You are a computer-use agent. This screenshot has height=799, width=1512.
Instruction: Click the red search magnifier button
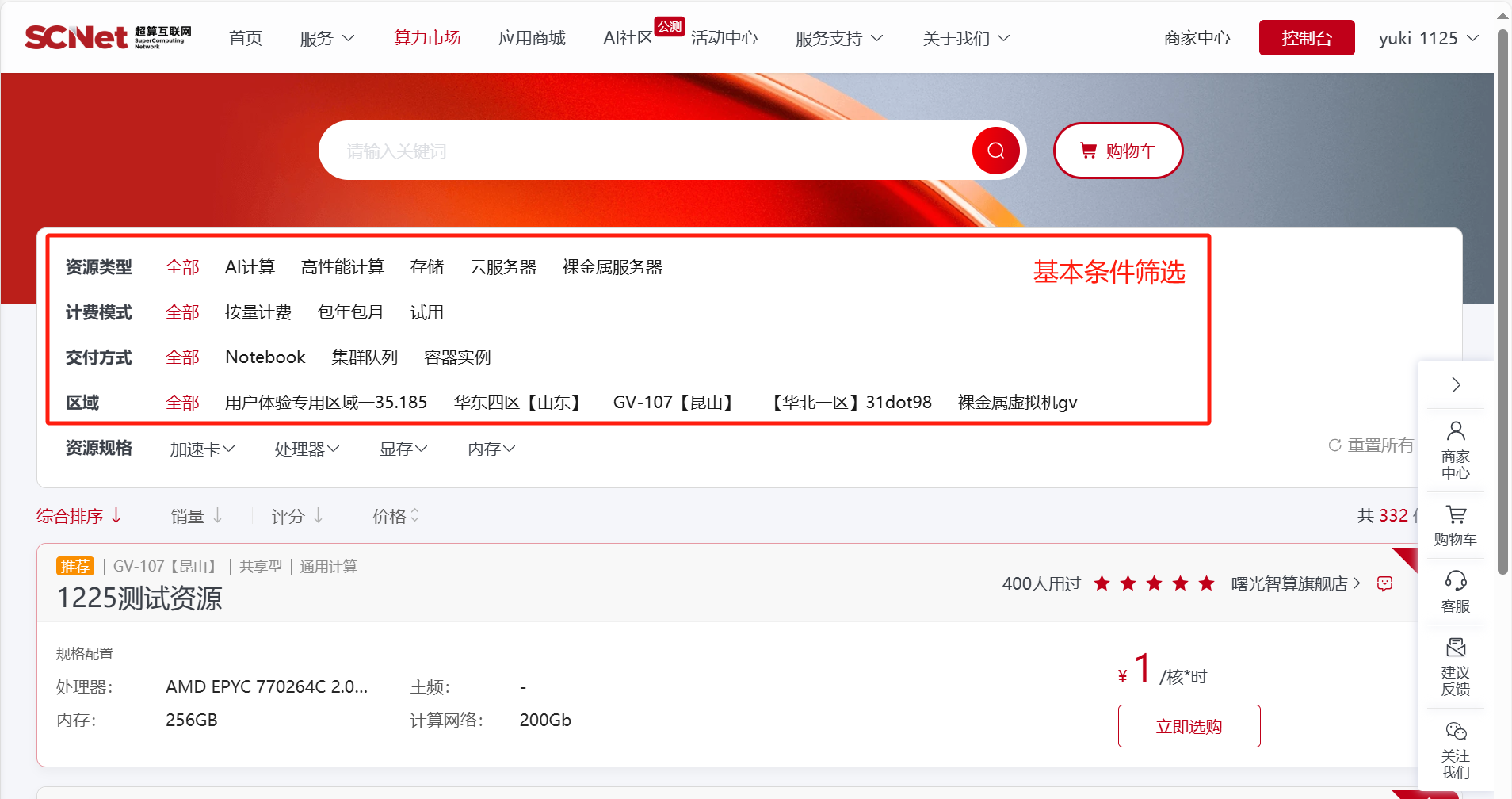tap(995, 151)
